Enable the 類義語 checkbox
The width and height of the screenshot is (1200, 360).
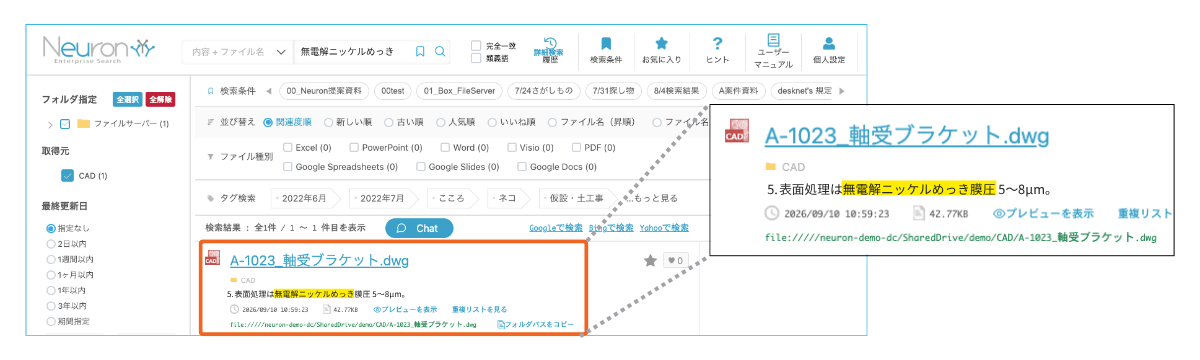pos(476,58)
